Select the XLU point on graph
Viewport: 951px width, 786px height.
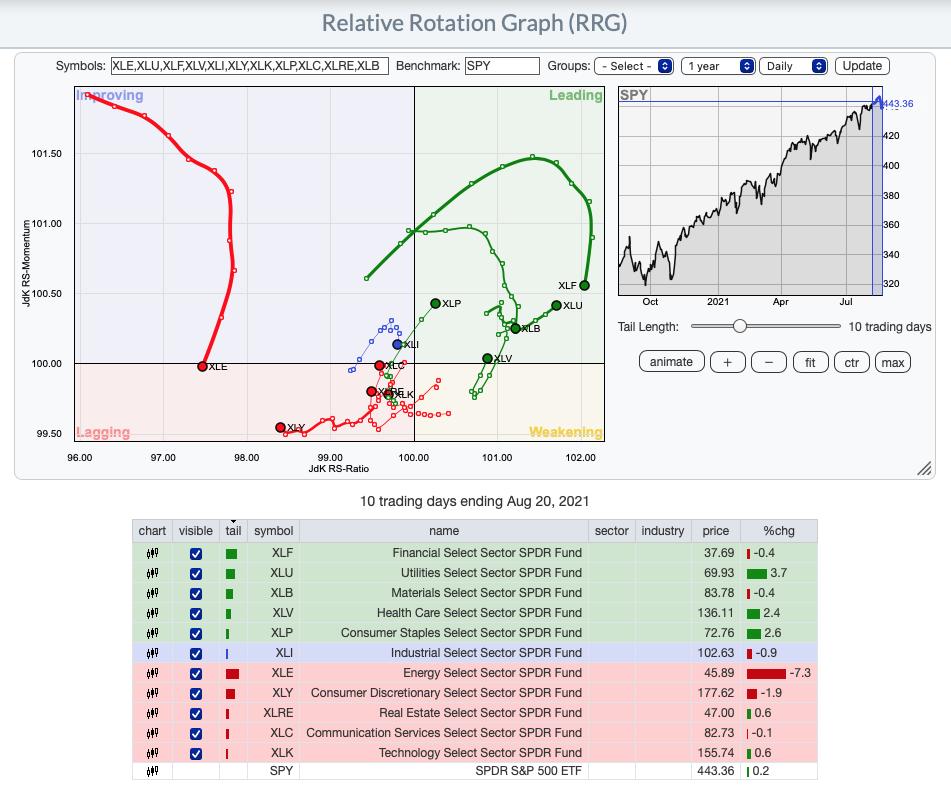pyautogui.click(x=556, y=306)
